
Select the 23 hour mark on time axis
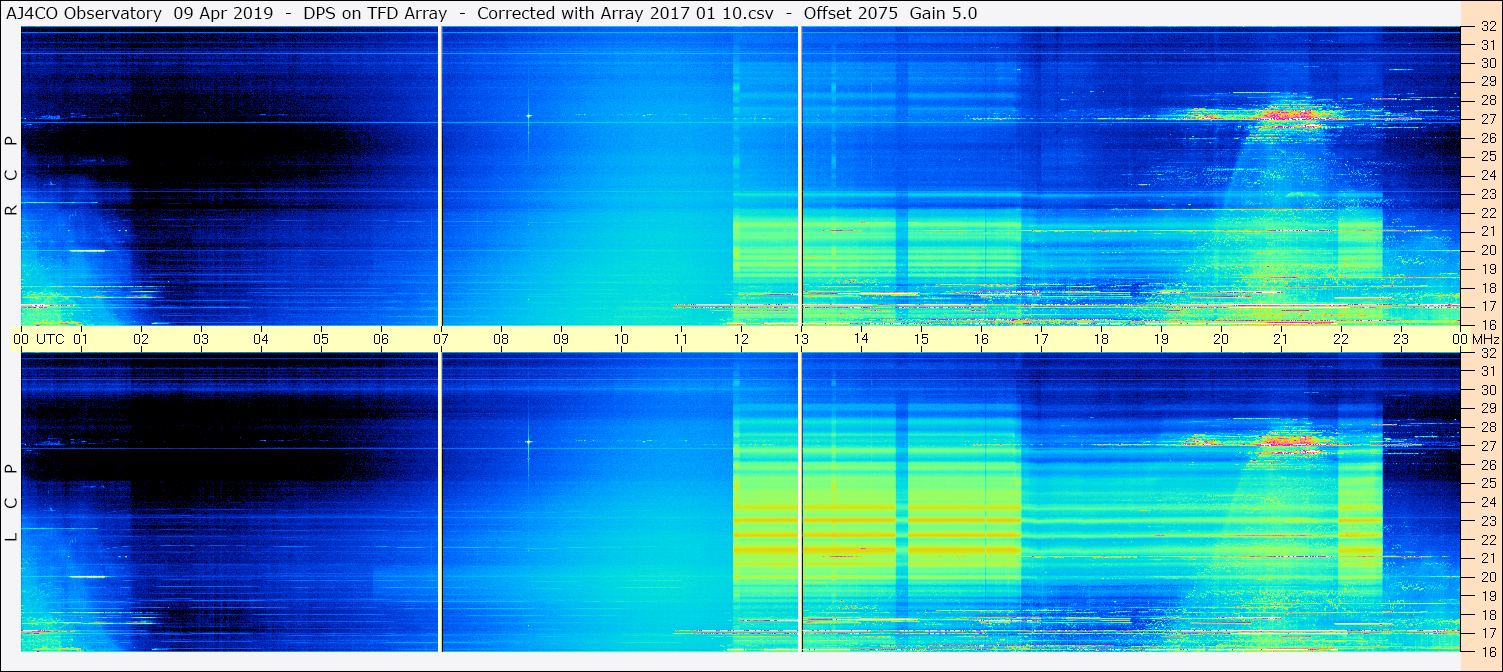pos(1401,339)
